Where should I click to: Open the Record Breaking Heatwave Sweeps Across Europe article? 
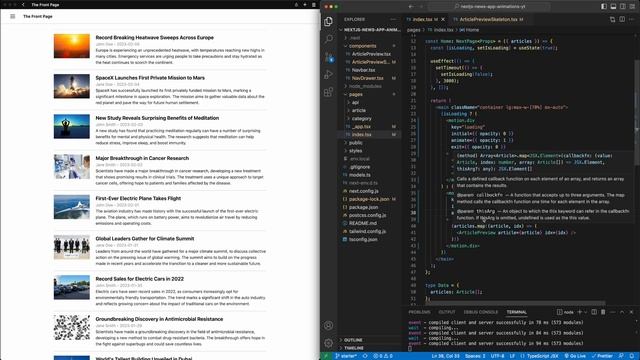pyautogui.click(x=155, y=38)
